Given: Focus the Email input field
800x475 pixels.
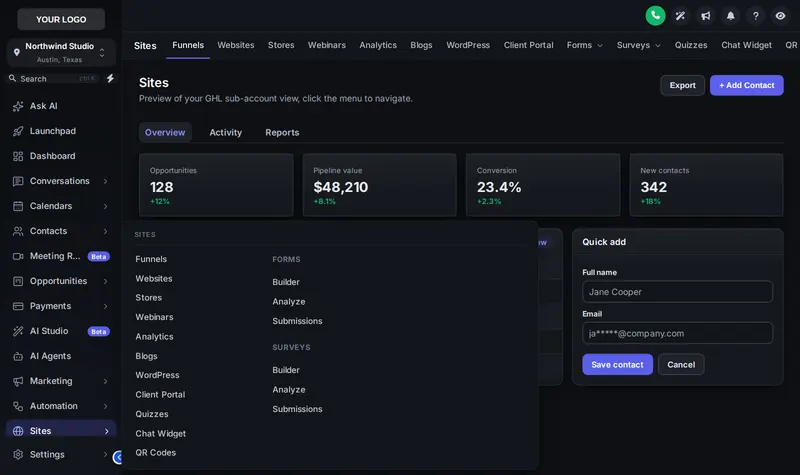Looking at the screenshot, I should (677, 333).
